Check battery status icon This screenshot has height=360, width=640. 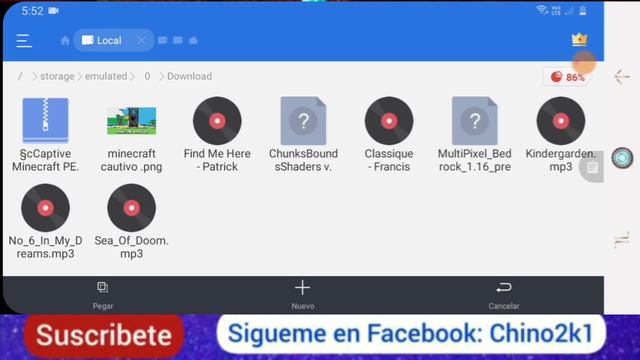(x=583, y=10)
